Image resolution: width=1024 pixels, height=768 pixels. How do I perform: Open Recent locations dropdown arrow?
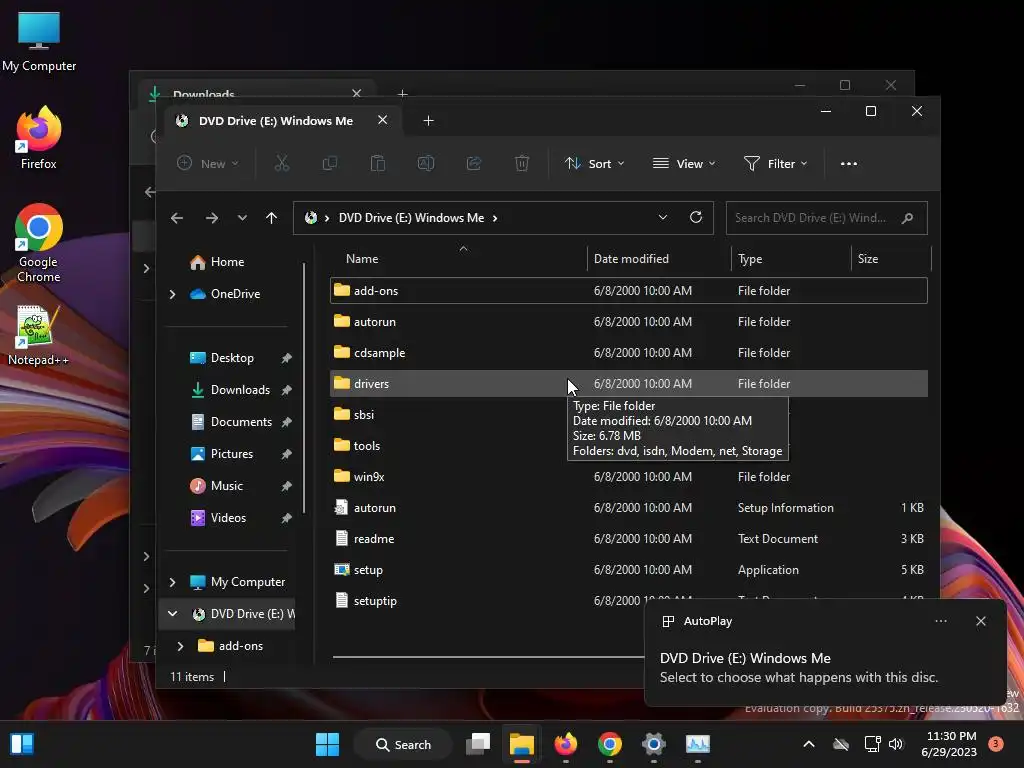[242, 218]
